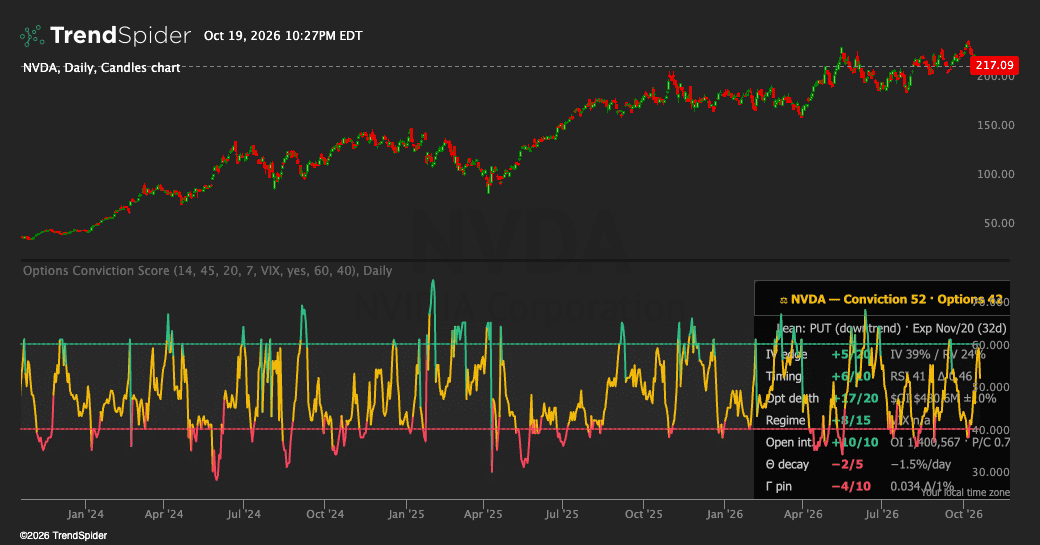This screenshot has height=545, width=1040.
Task: Click the "+17/20" Opt depth score
Action: coord(855,398)
